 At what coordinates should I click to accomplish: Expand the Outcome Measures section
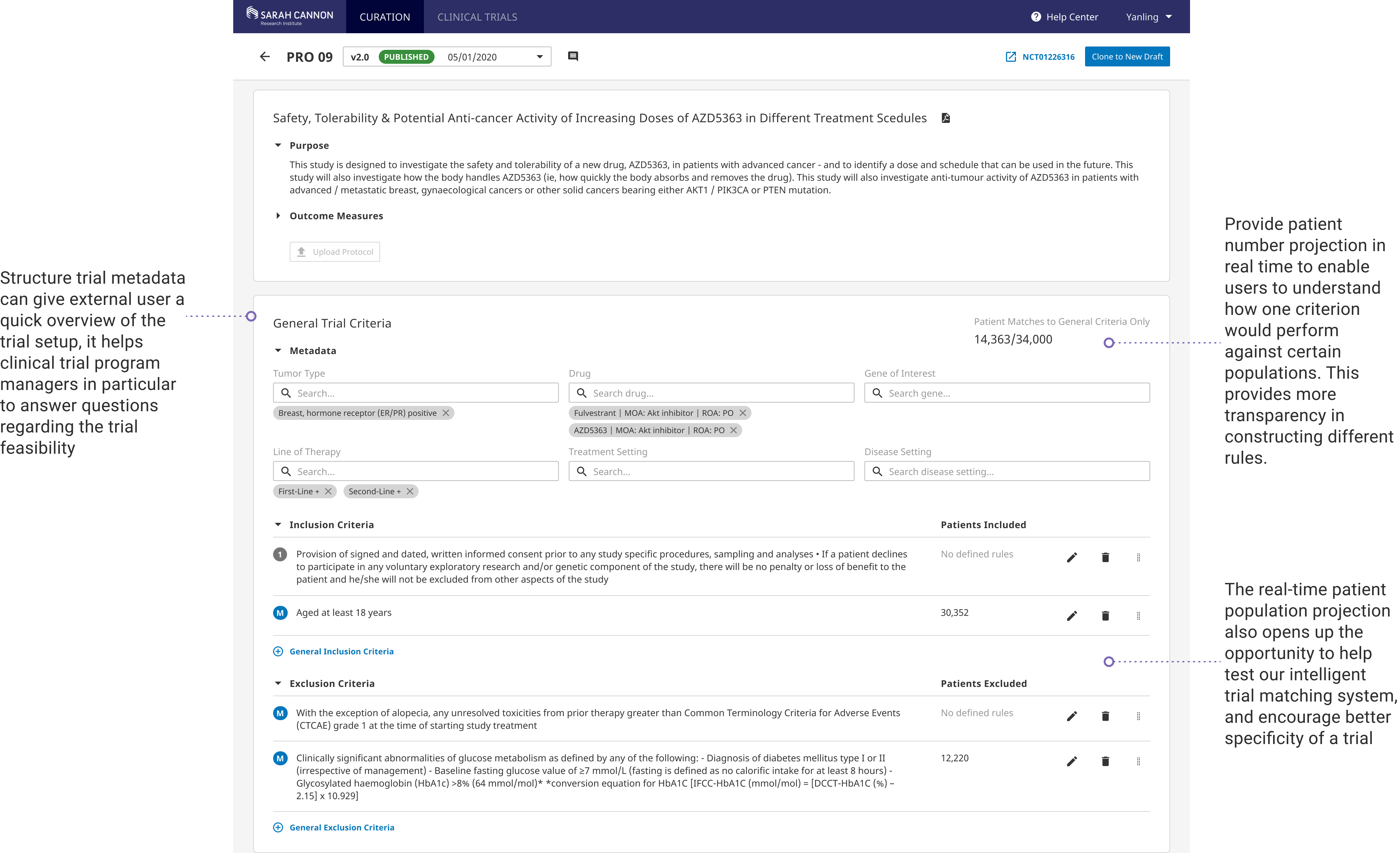point(278,216)
